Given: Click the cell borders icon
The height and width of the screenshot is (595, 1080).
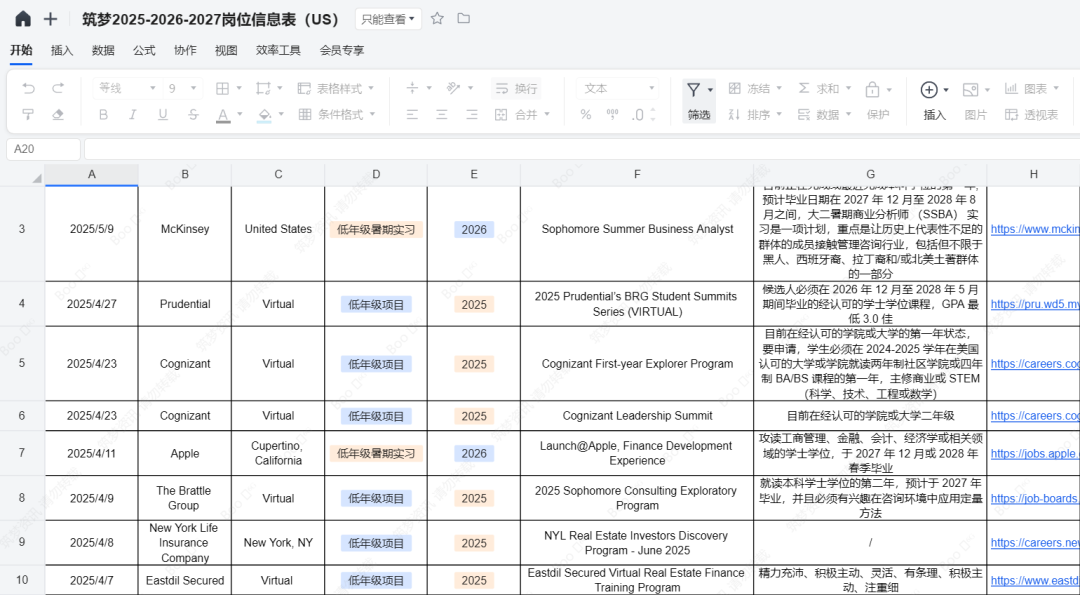Looking at the screenshot, I should click(222, 88).
